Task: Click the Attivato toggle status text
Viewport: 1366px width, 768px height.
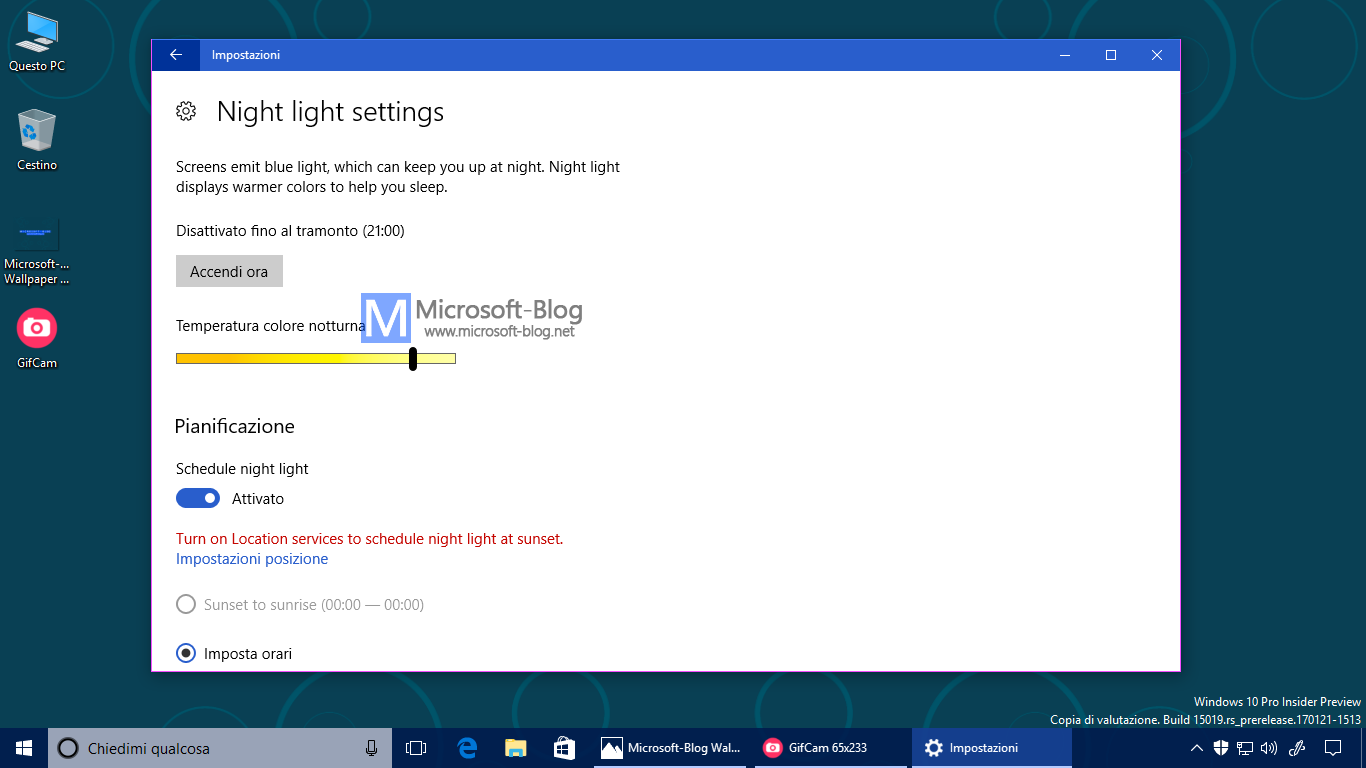Action: (258, 499)
